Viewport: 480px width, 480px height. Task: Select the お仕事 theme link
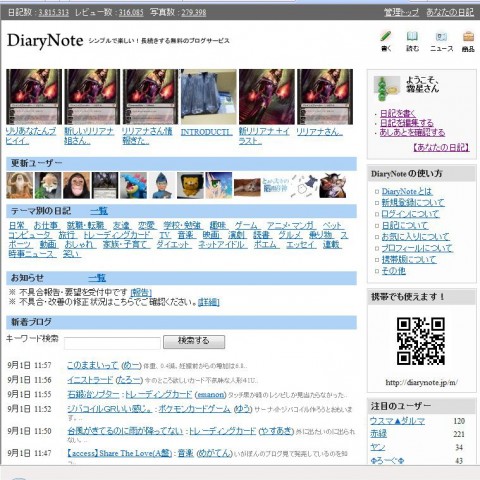46,226
